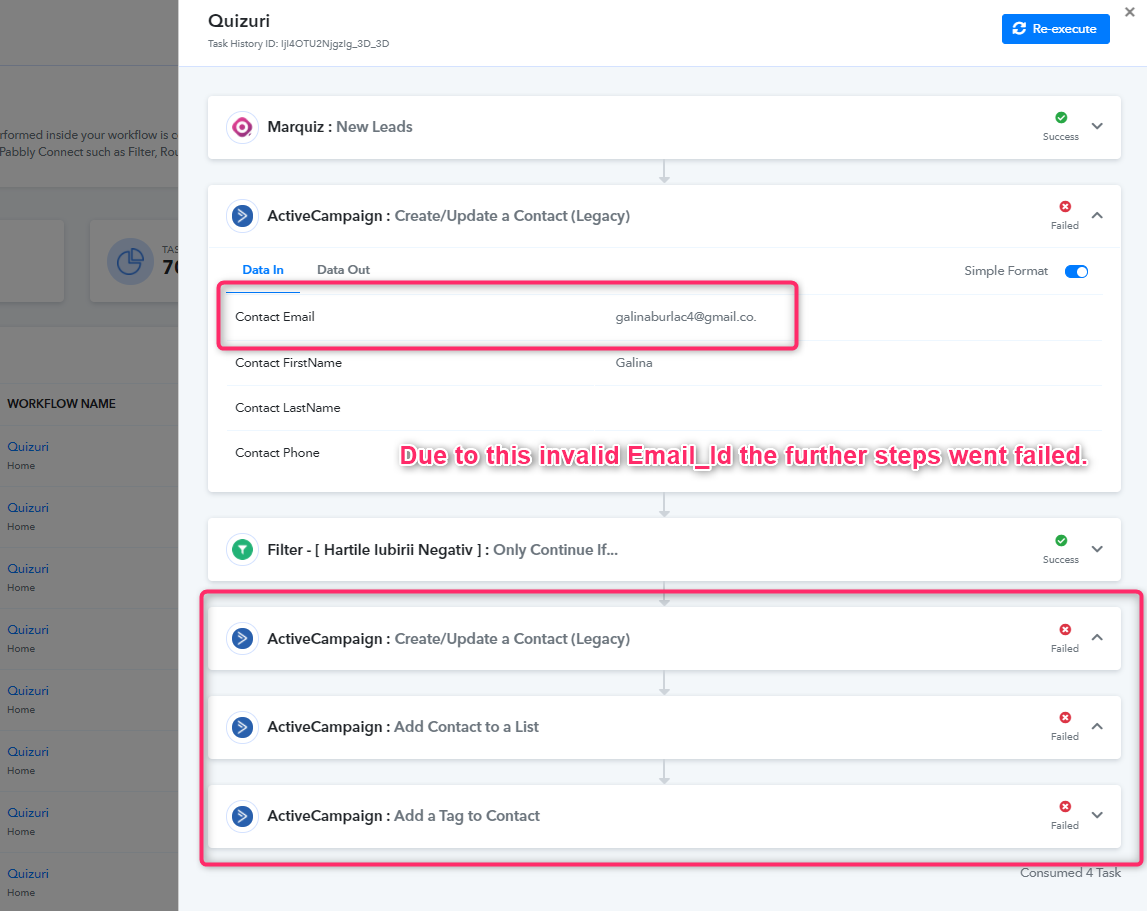
Task: Toggle the Simple Format switch
Action: [x=1076, y=271]
